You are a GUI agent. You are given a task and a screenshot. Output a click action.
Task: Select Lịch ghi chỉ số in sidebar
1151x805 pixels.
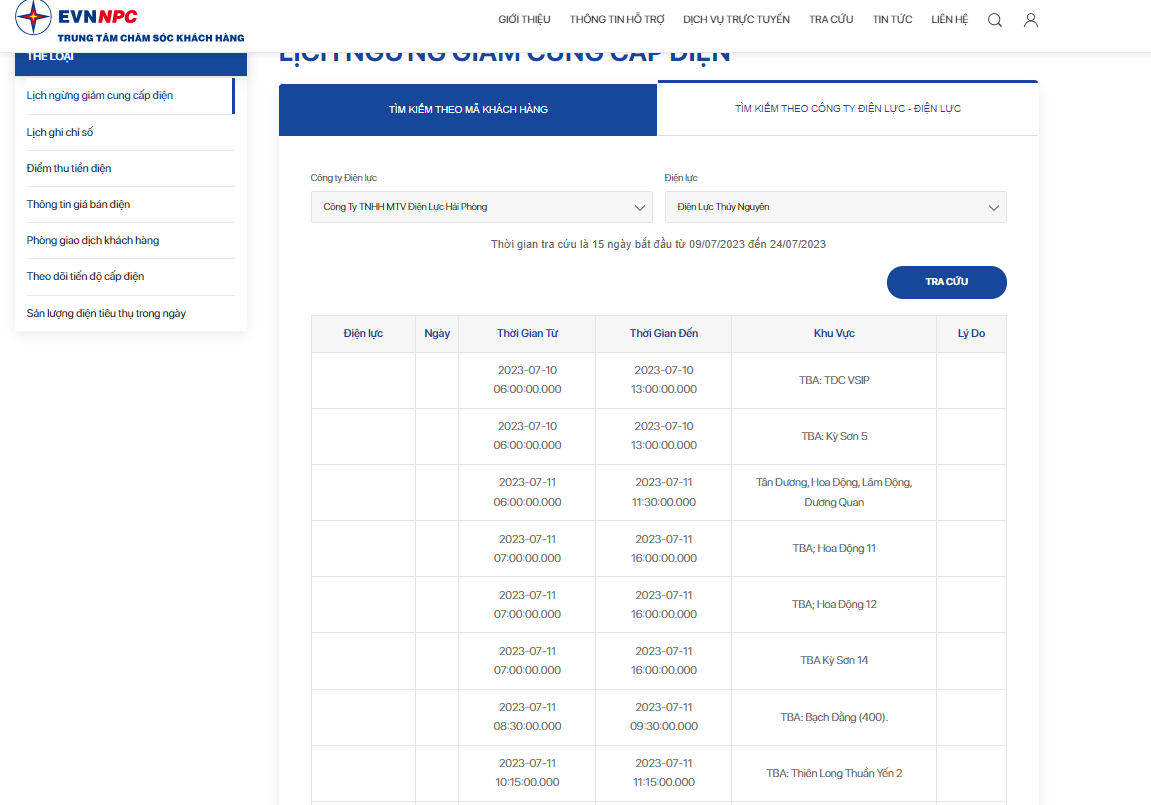click(x=59, y=132)
